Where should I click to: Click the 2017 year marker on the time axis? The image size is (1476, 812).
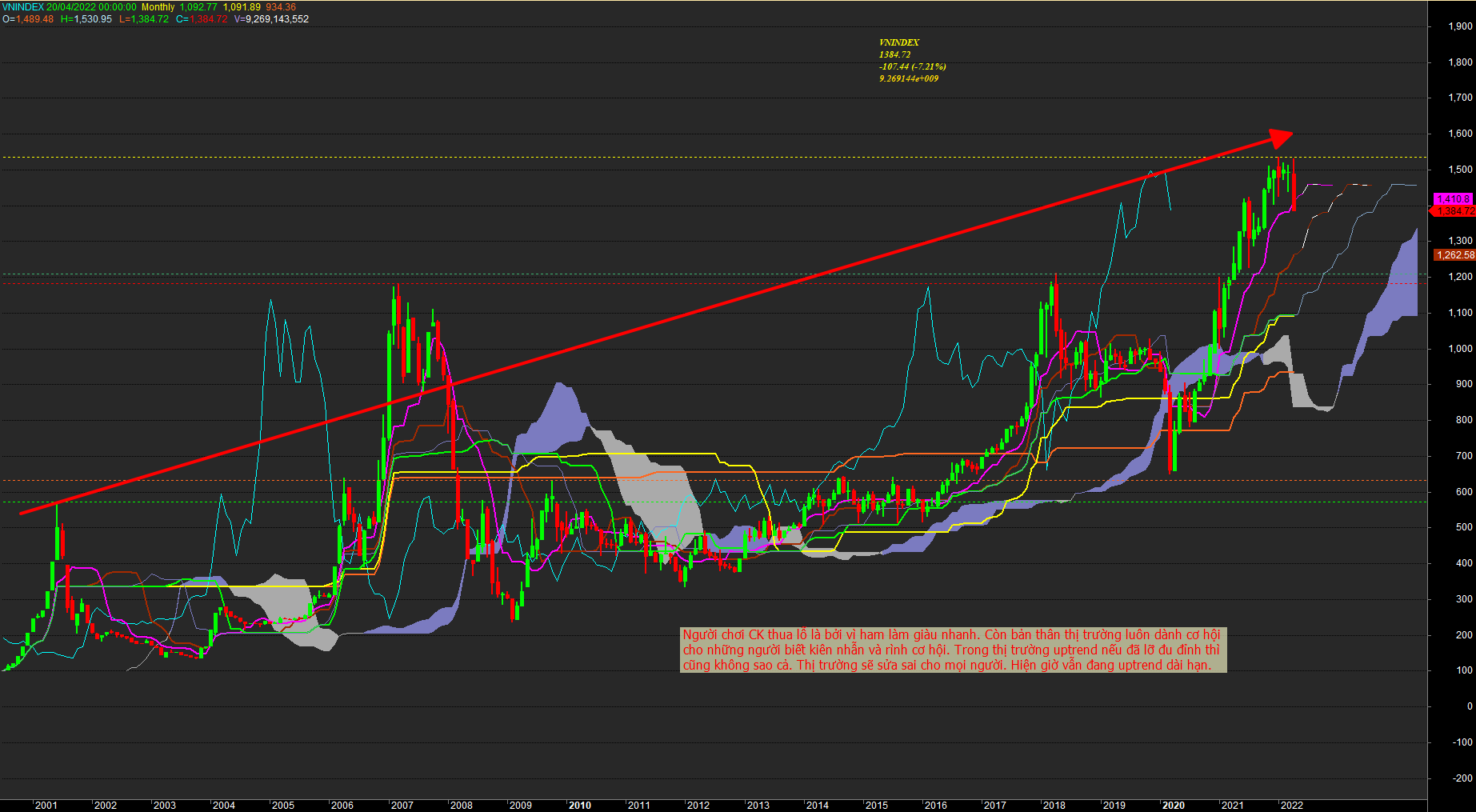[x=995, y=806]
